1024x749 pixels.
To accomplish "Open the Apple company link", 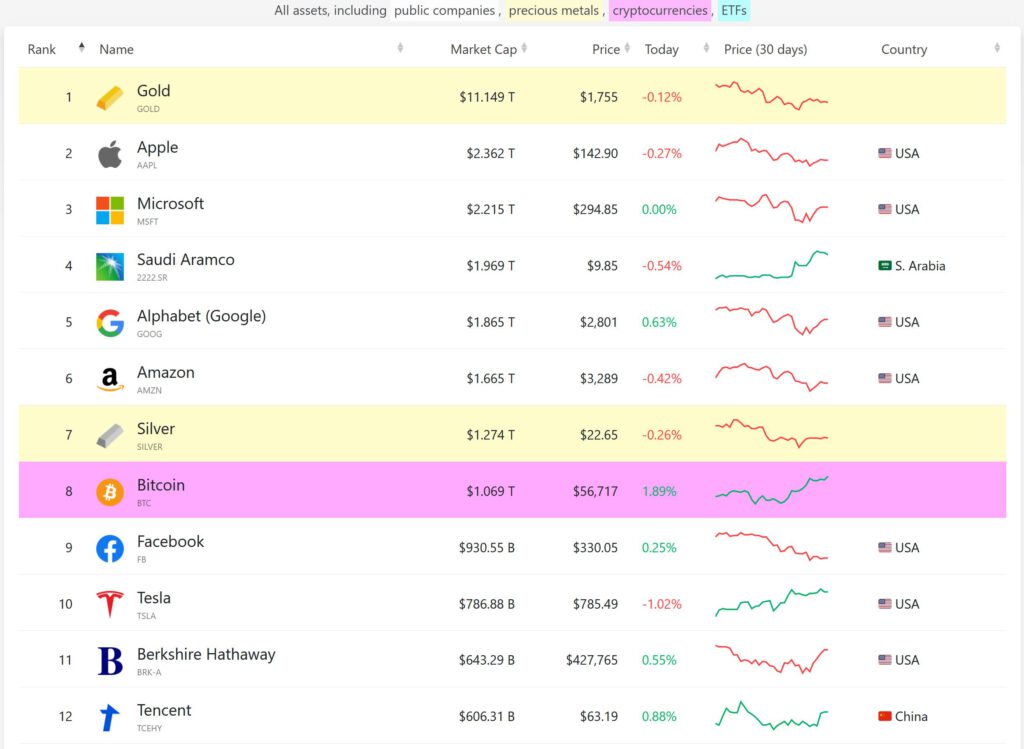I will tap(157, 147).
